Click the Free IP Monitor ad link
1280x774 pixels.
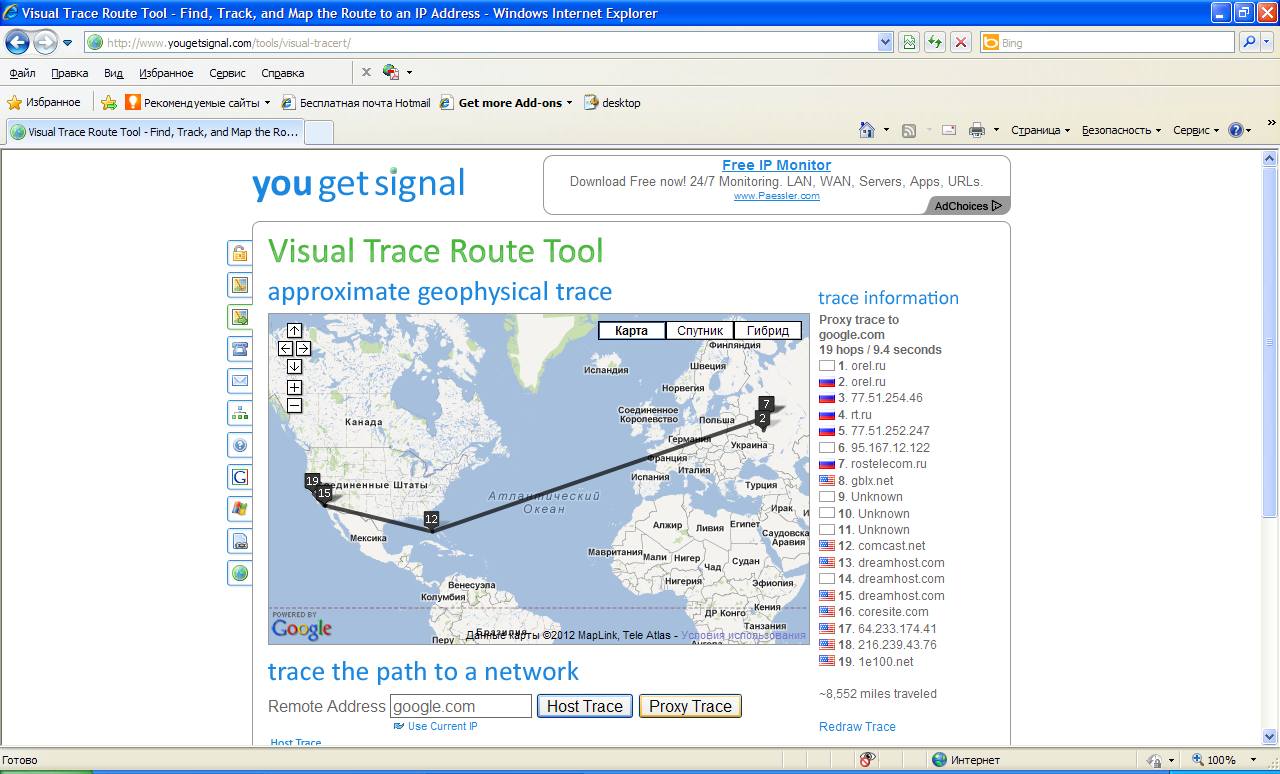(777, 165)
